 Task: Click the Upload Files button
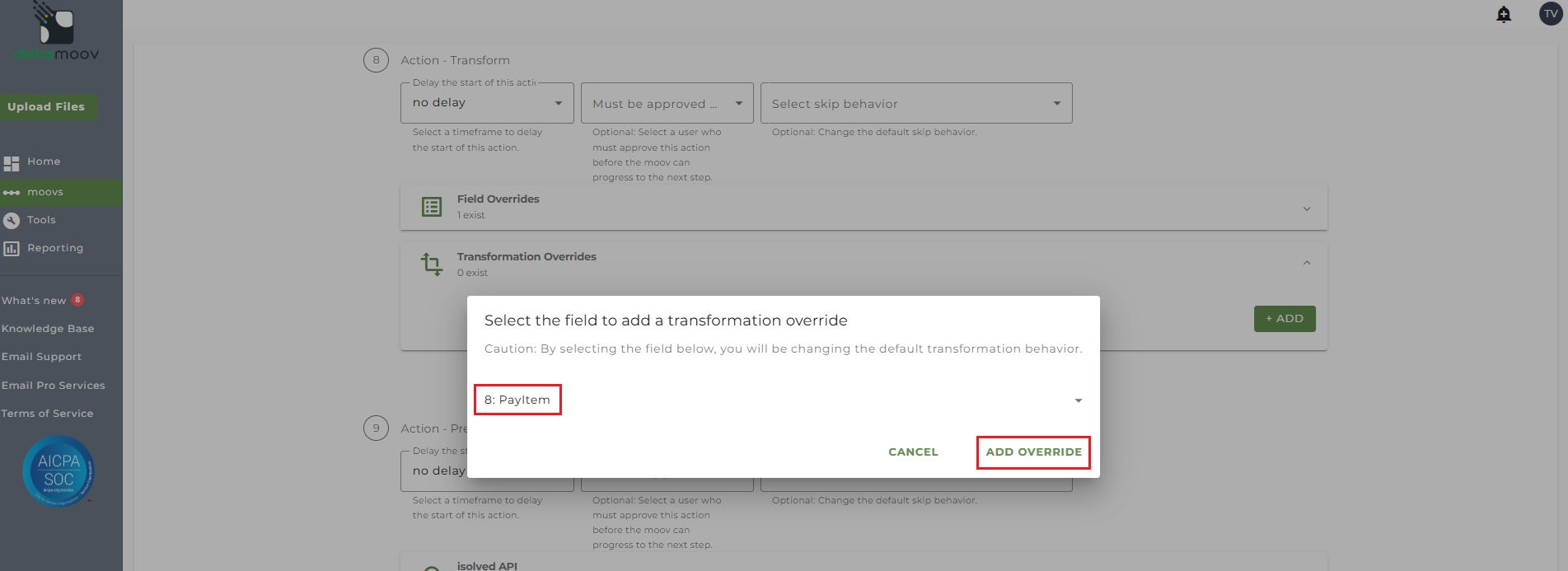[x=46, y=106]
